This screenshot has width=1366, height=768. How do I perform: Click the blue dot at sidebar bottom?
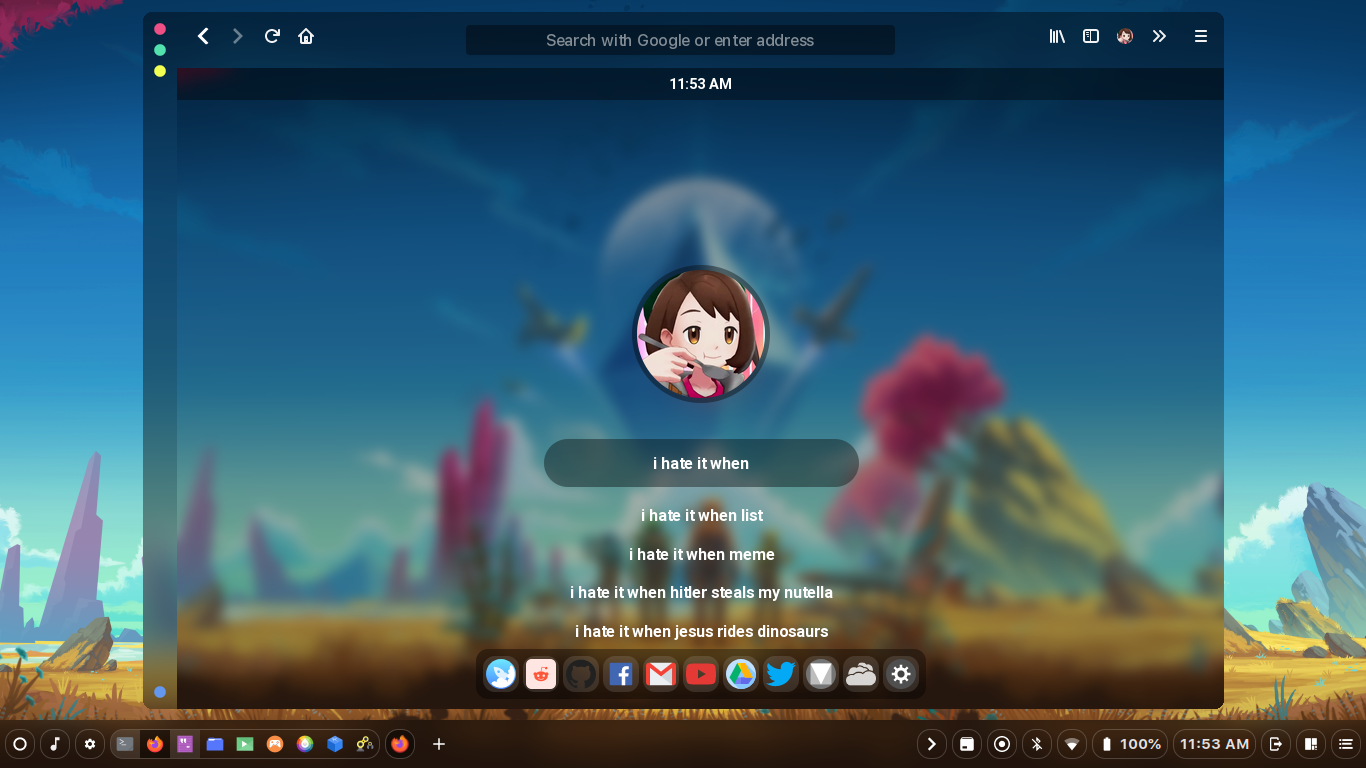(x=160, y=692)
